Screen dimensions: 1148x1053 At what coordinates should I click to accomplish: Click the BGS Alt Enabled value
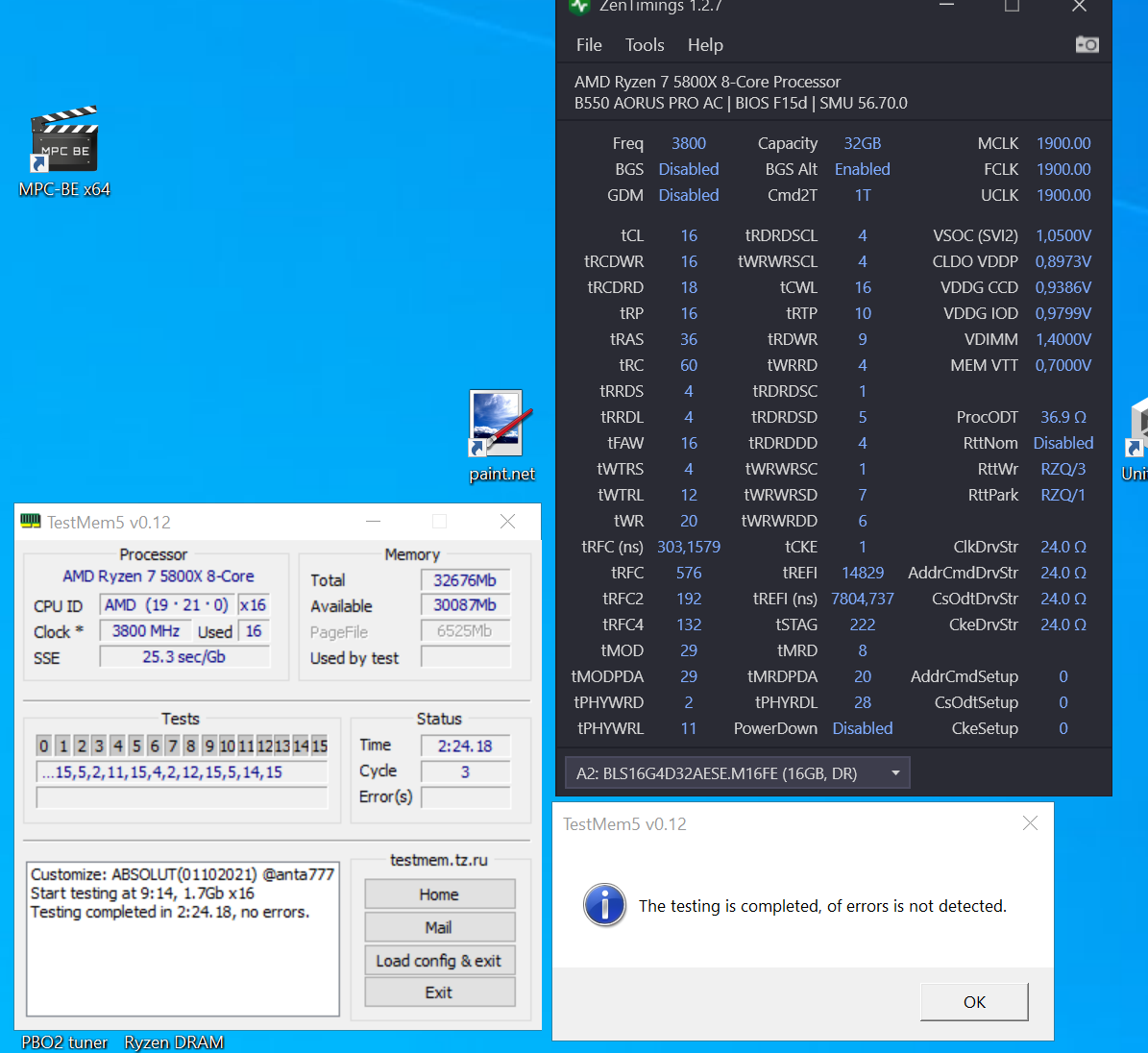(863, 169)
